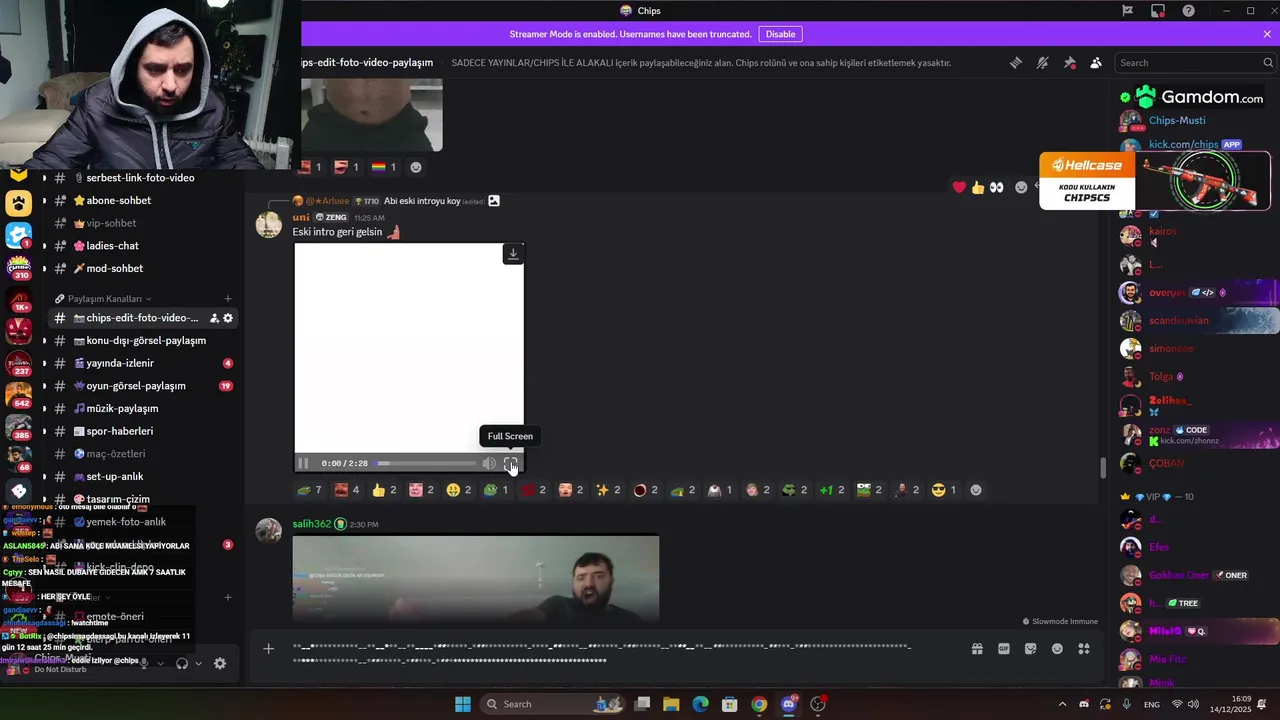Open the flag icon in title bar
This screenshot has height=720, width=1280.
coord(1128,11)
